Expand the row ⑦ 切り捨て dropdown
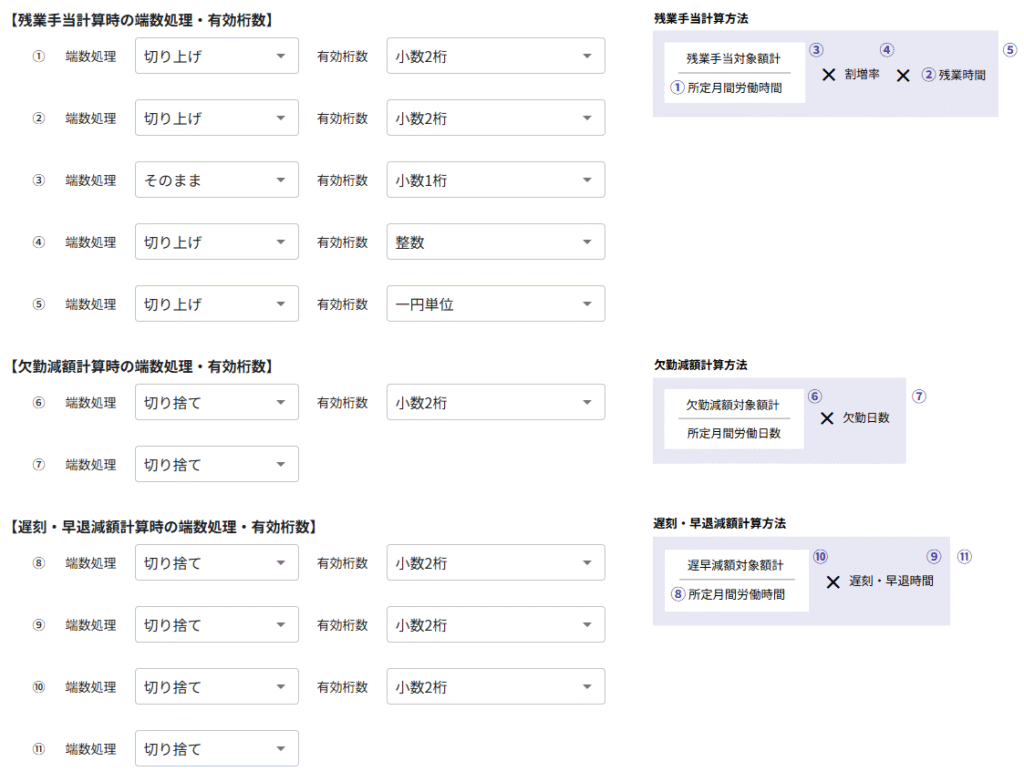The image size is (1024, 772). click(x=216, y=464)
